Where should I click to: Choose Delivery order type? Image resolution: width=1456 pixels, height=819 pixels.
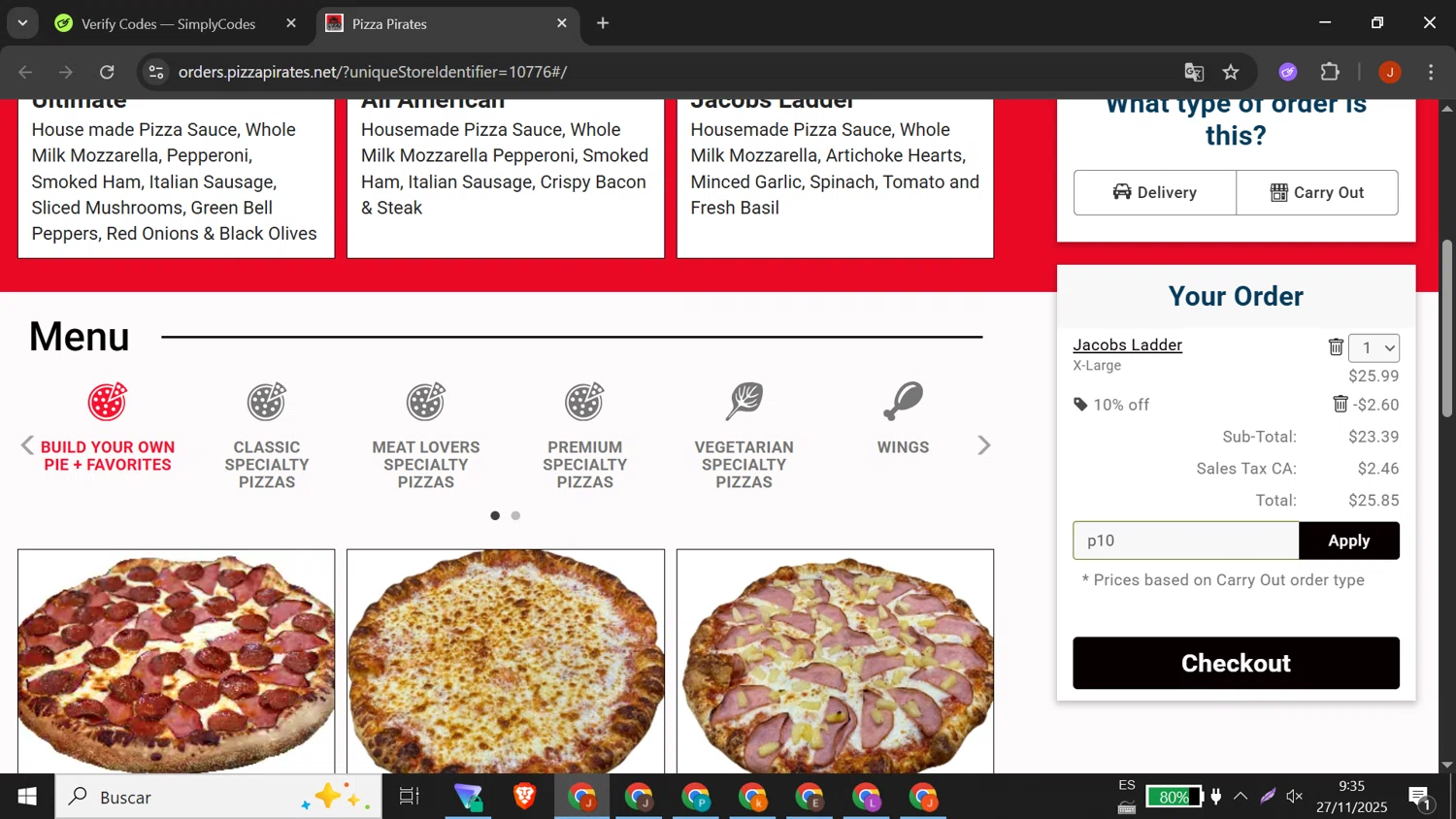(x=1155, y=192)
